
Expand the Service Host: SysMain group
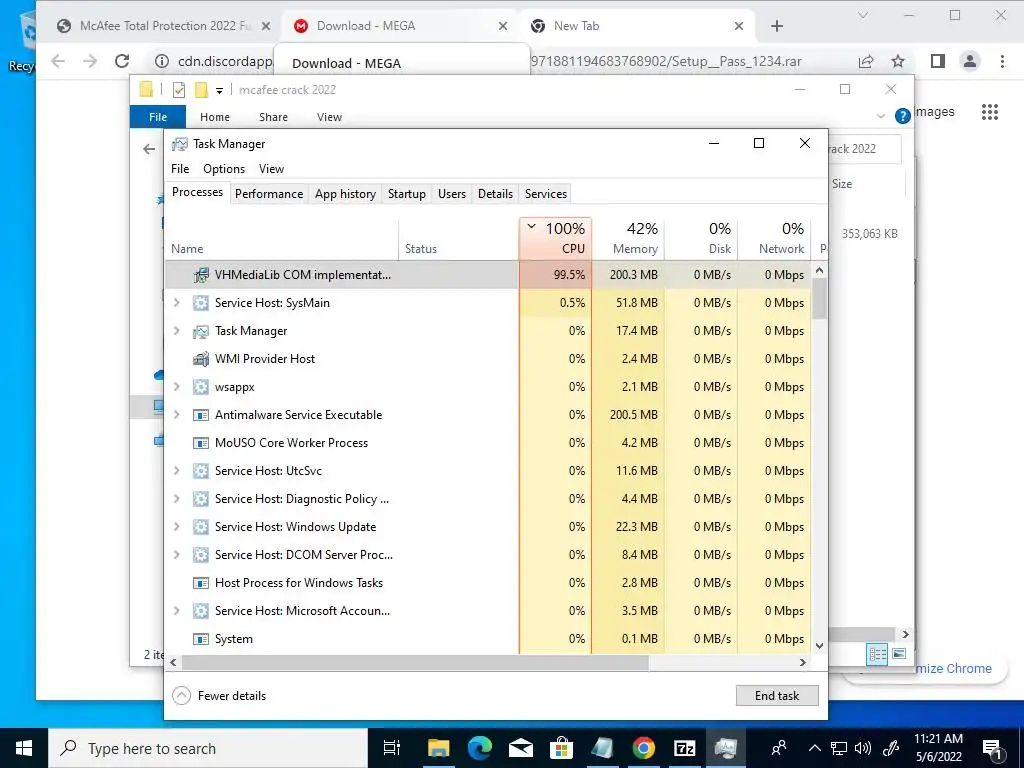(x=176, y=303)
